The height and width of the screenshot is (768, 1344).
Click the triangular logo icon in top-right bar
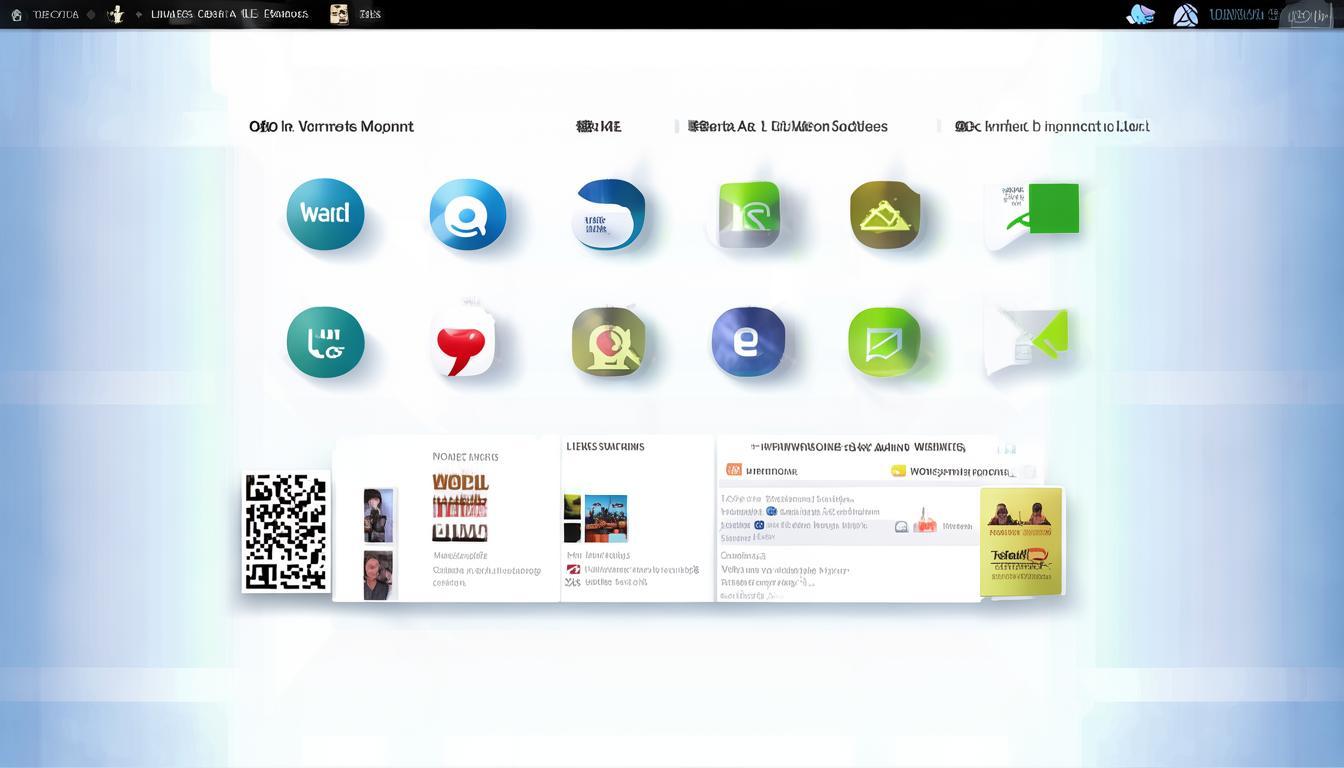(x=1185, y=15)
